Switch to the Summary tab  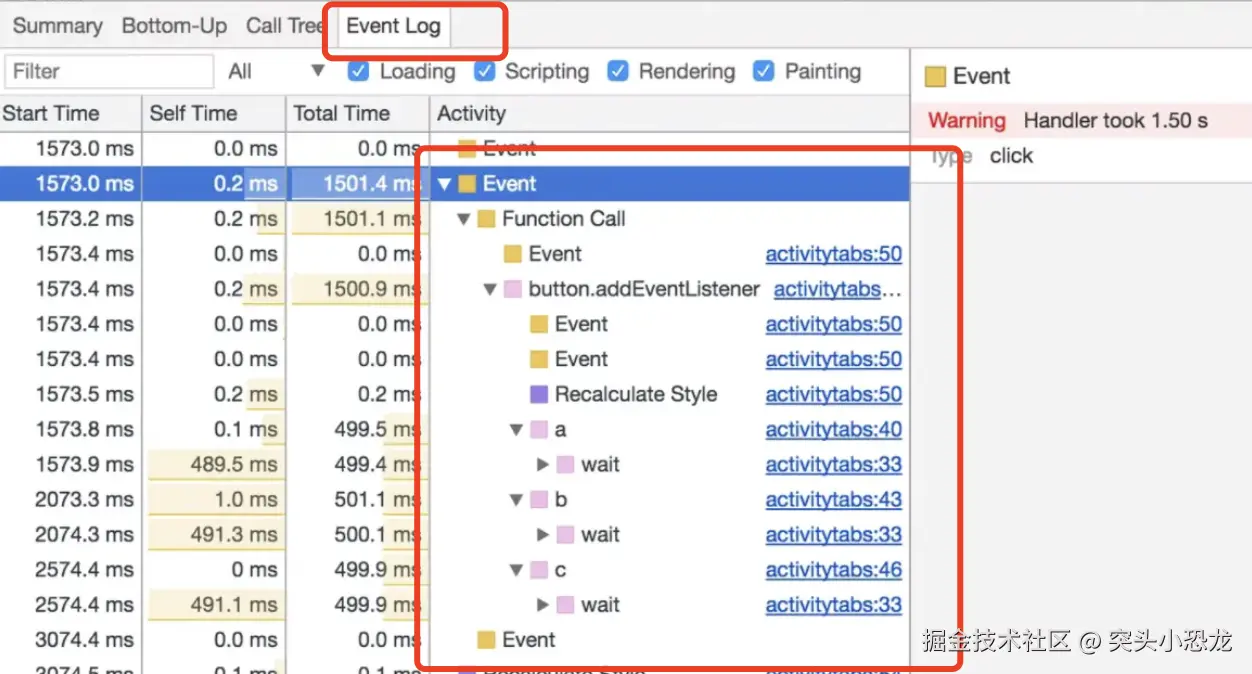click(x=57, y=26)
